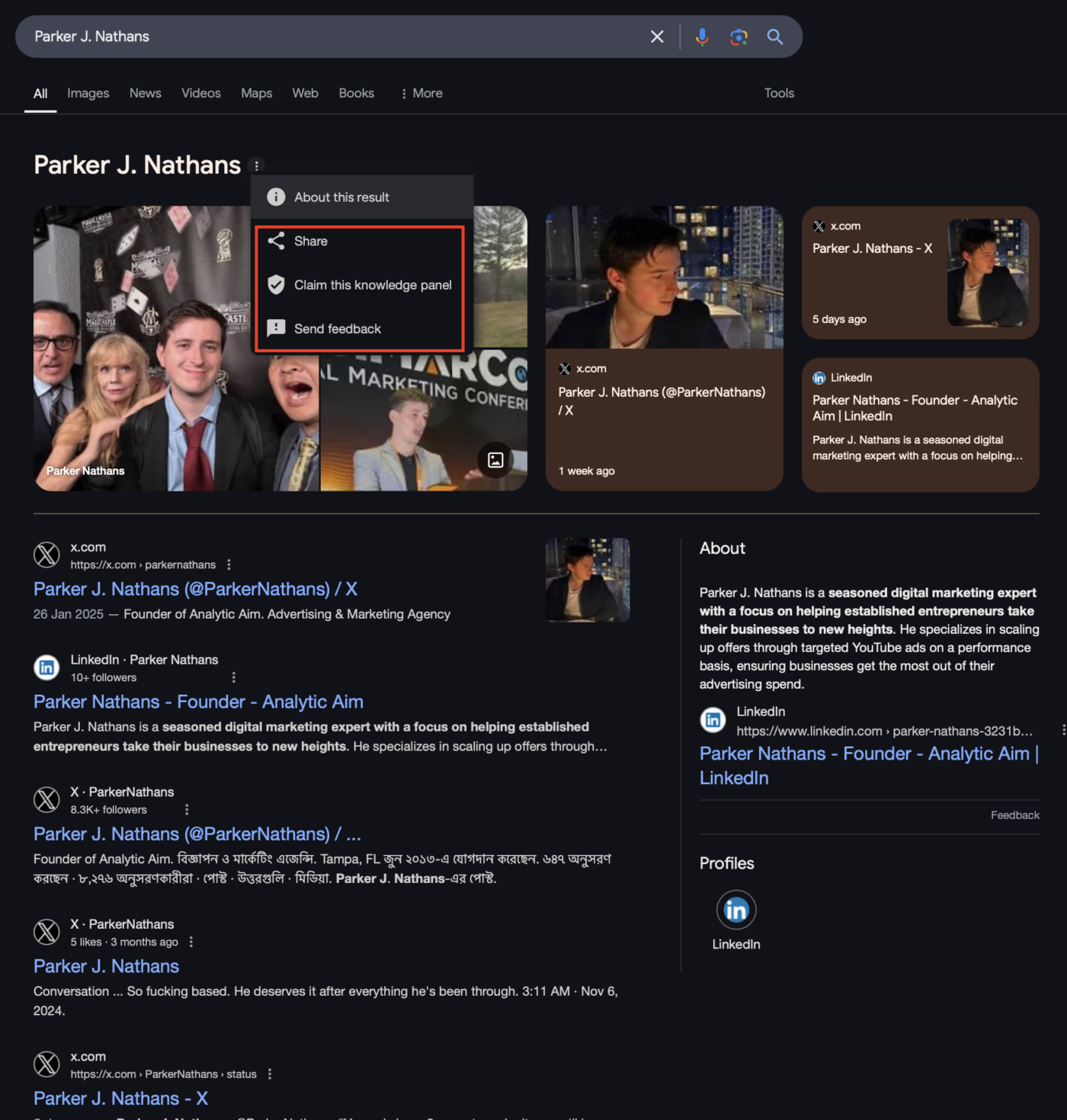Switch to the Images tab

coord(88,93)
